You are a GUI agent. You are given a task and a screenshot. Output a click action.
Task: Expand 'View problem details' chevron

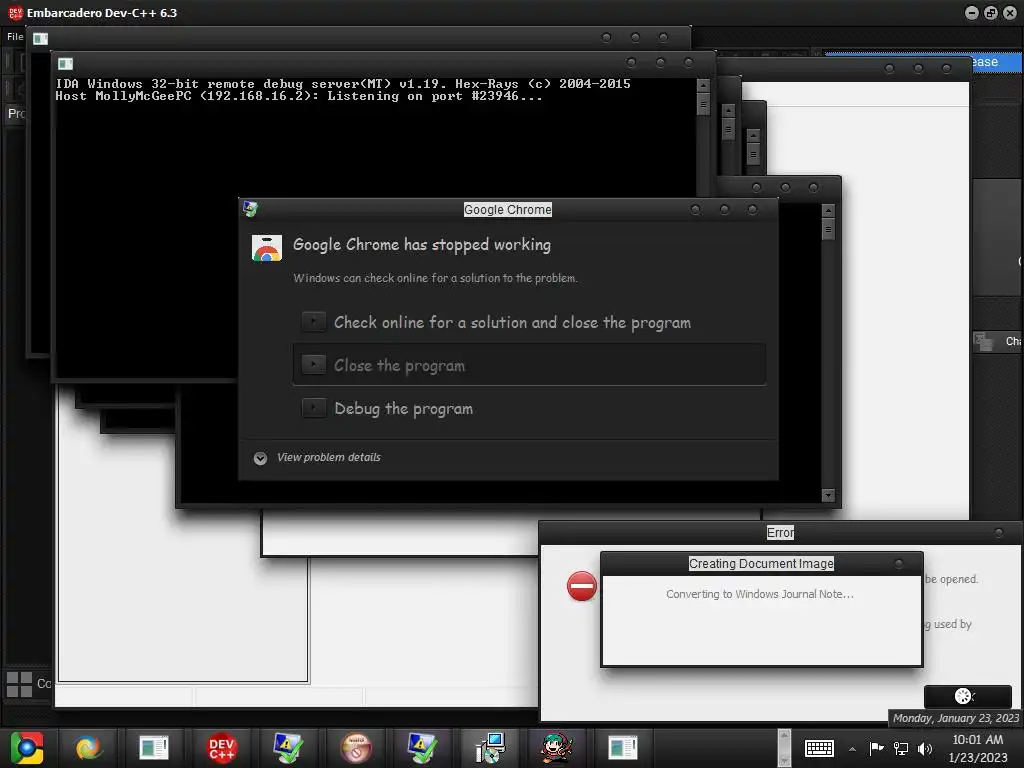260,458
